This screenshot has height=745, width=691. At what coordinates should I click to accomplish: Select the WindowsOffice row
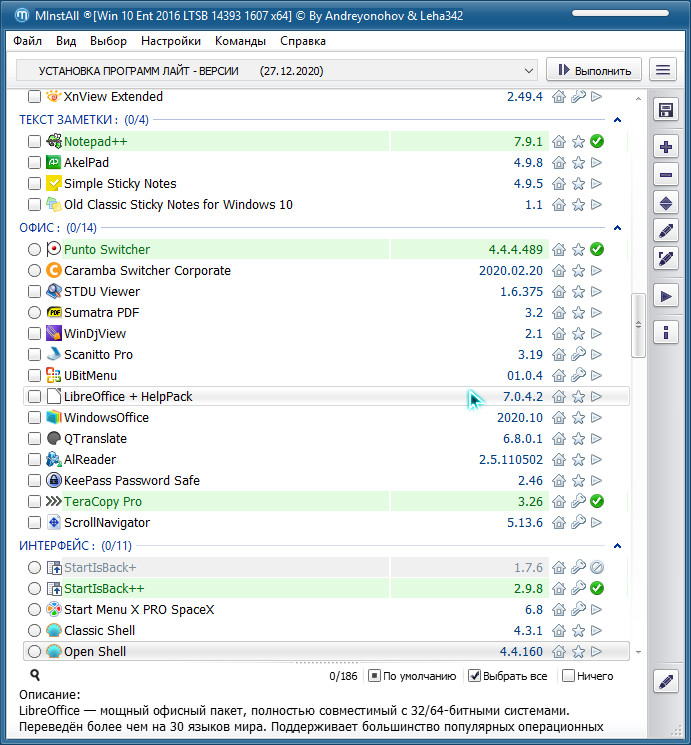[326, 418]
